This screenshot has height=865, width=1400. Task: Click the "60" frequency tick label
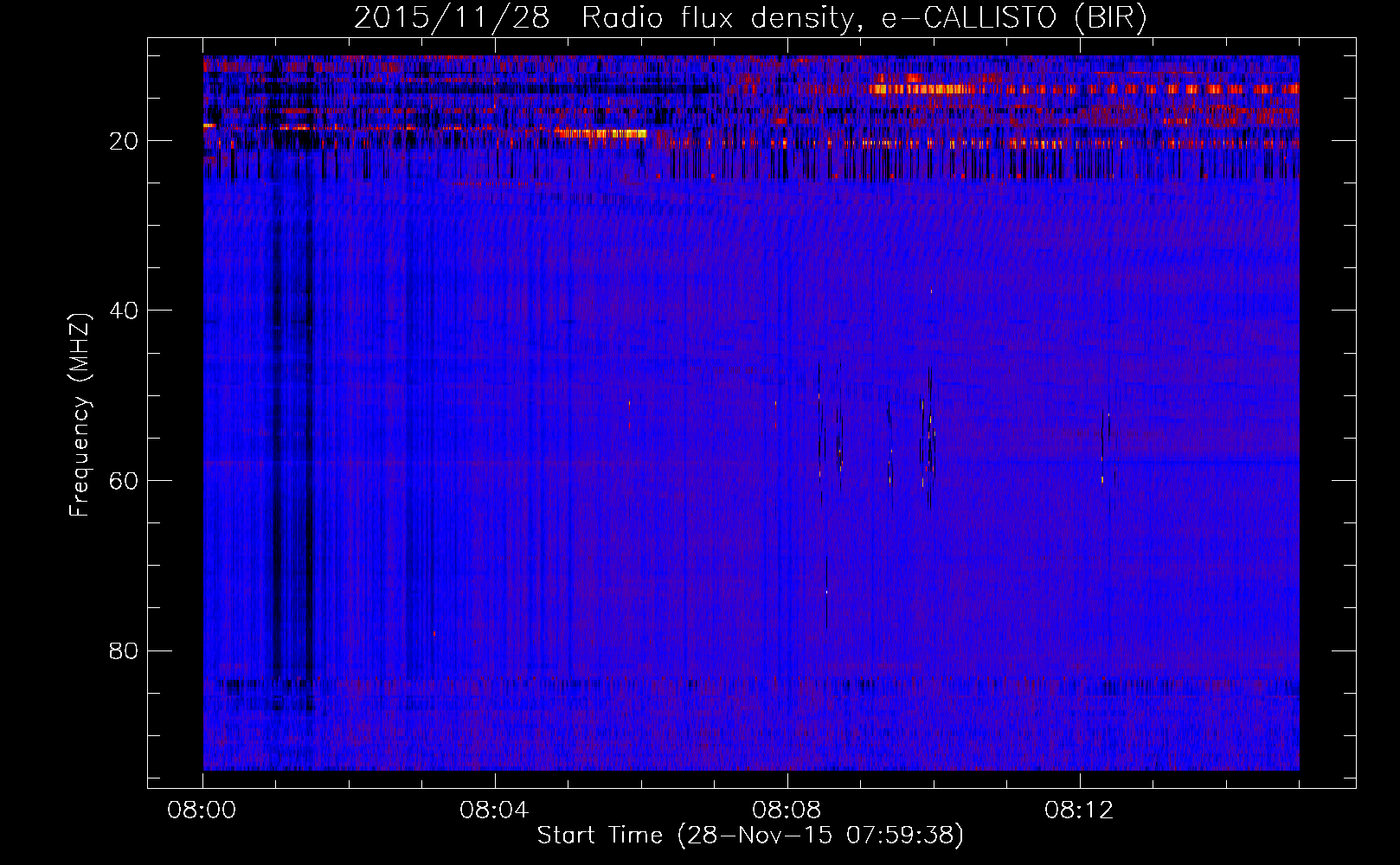tap(124, 481)
